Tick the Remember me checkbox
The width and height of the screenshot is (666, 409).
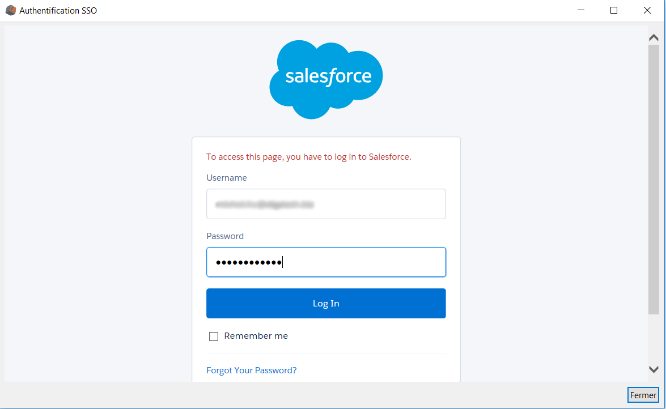(213, 336)
